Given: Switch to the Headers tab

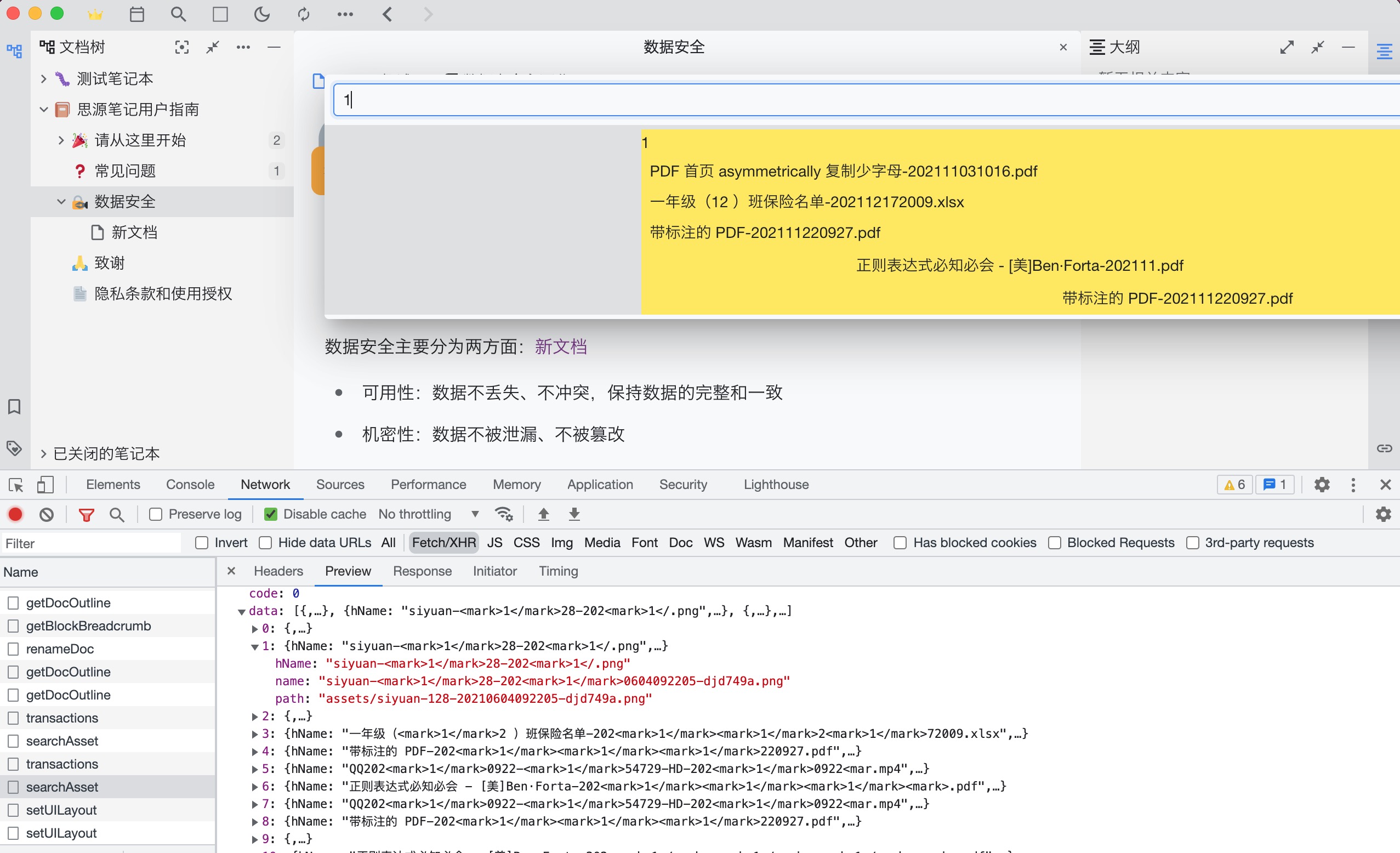Looking at the screenshot, I should click(x=278, y=571).
